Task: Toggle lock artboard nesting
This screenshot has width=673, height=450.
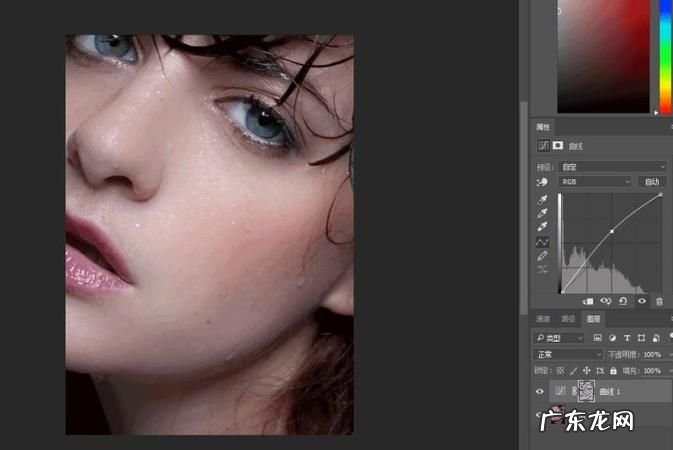Action: pyautogui.click(x=600, y=371)
